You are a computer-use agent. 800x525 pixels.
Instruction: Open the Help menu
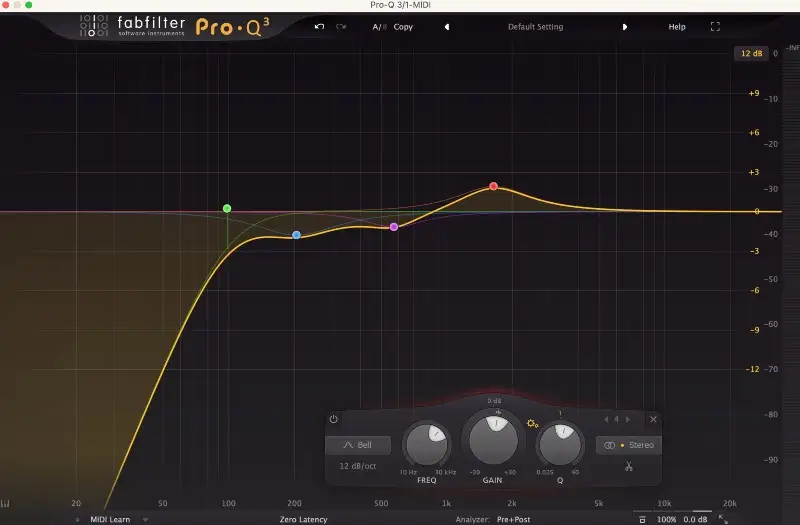coord(677,27)
